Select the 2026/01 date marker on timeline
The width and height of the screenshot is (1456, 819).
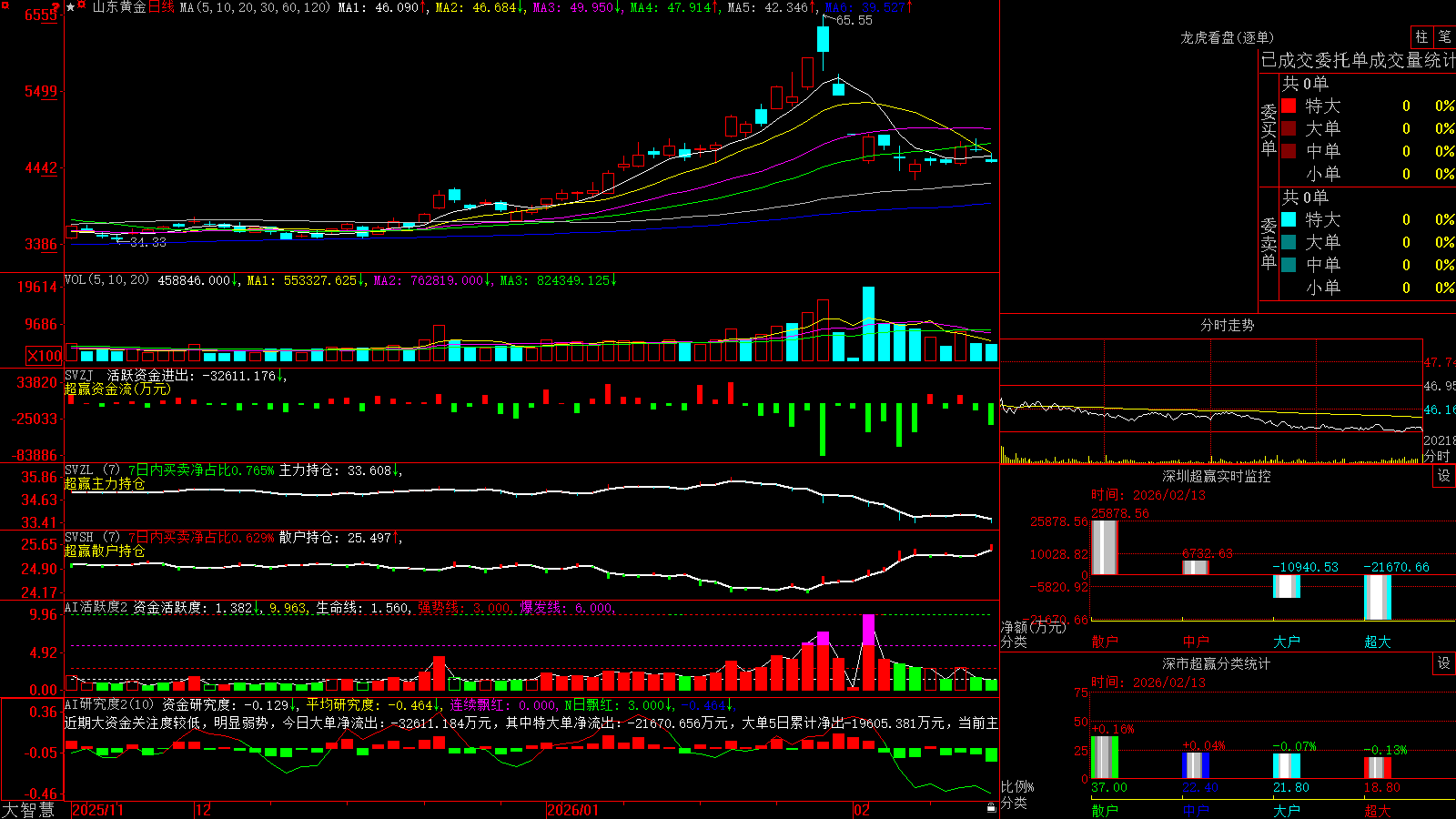coord(572,810)
